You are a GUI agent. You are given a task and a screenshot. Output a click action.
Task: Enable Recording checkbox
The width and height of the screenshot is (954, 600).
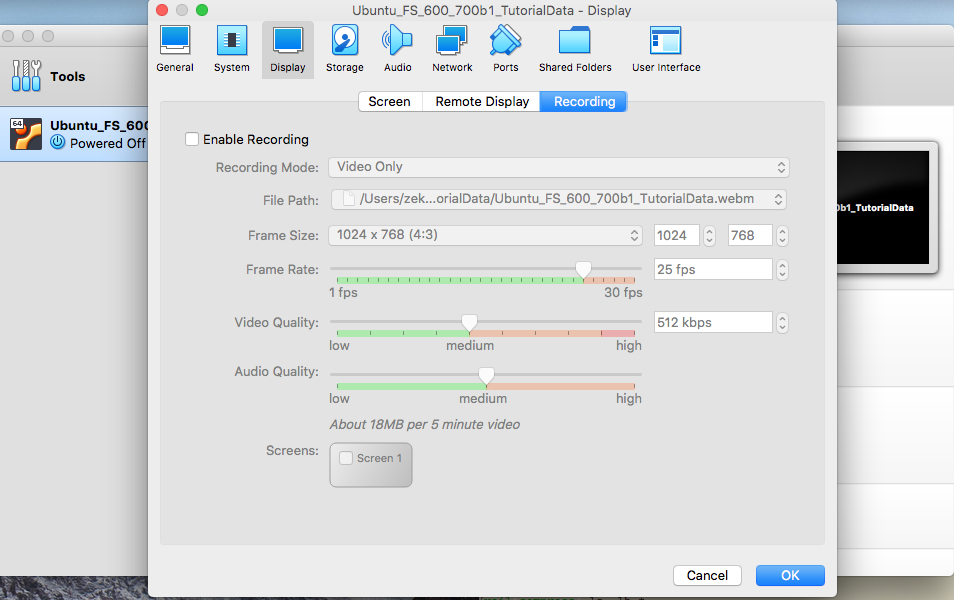click(192, 139)
